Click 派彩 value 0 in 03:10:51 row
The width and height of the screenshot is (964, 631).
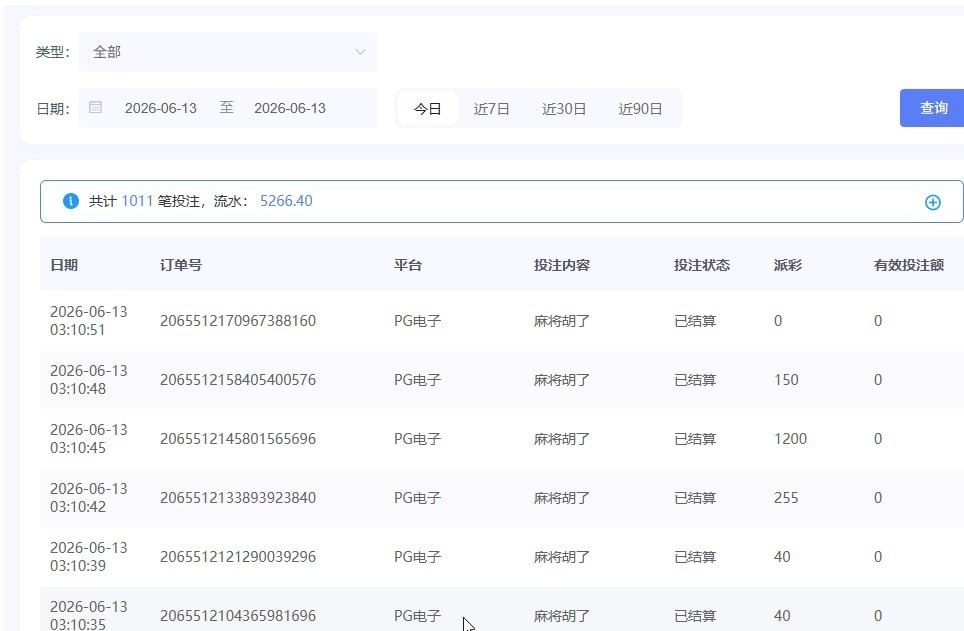coord(778,321)
